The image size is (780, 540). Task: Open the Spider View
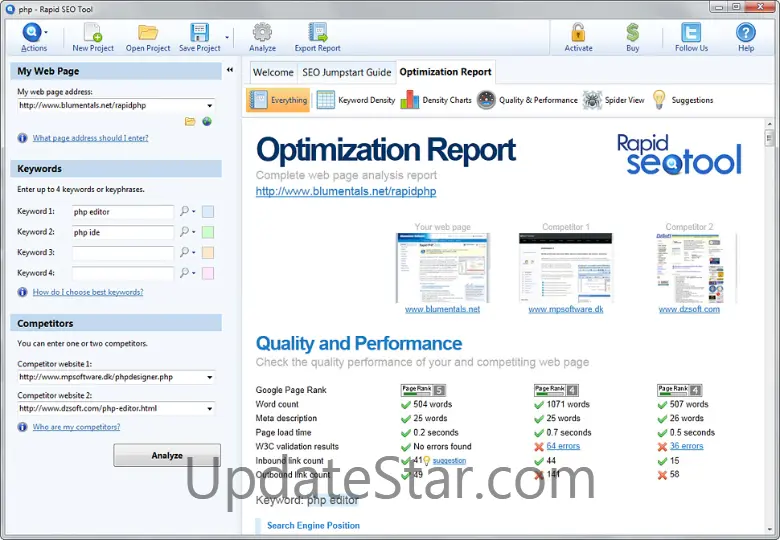click(x=613, y=100)
